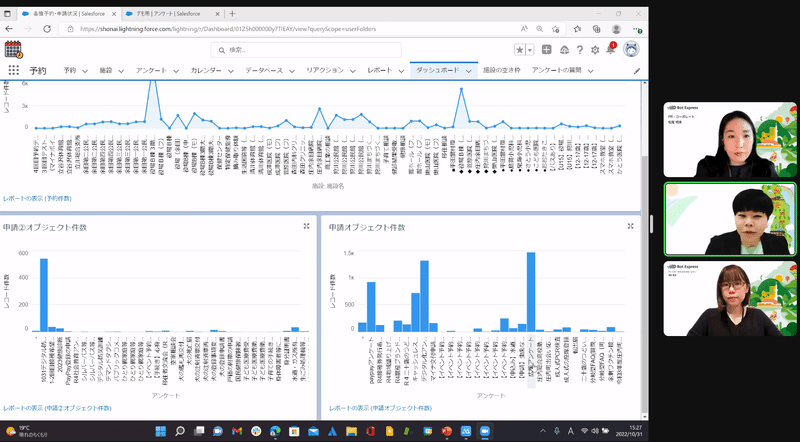Open link レポートの表示 (予約件数)
Screen dimensions: 800x442
tap(37, 198)
